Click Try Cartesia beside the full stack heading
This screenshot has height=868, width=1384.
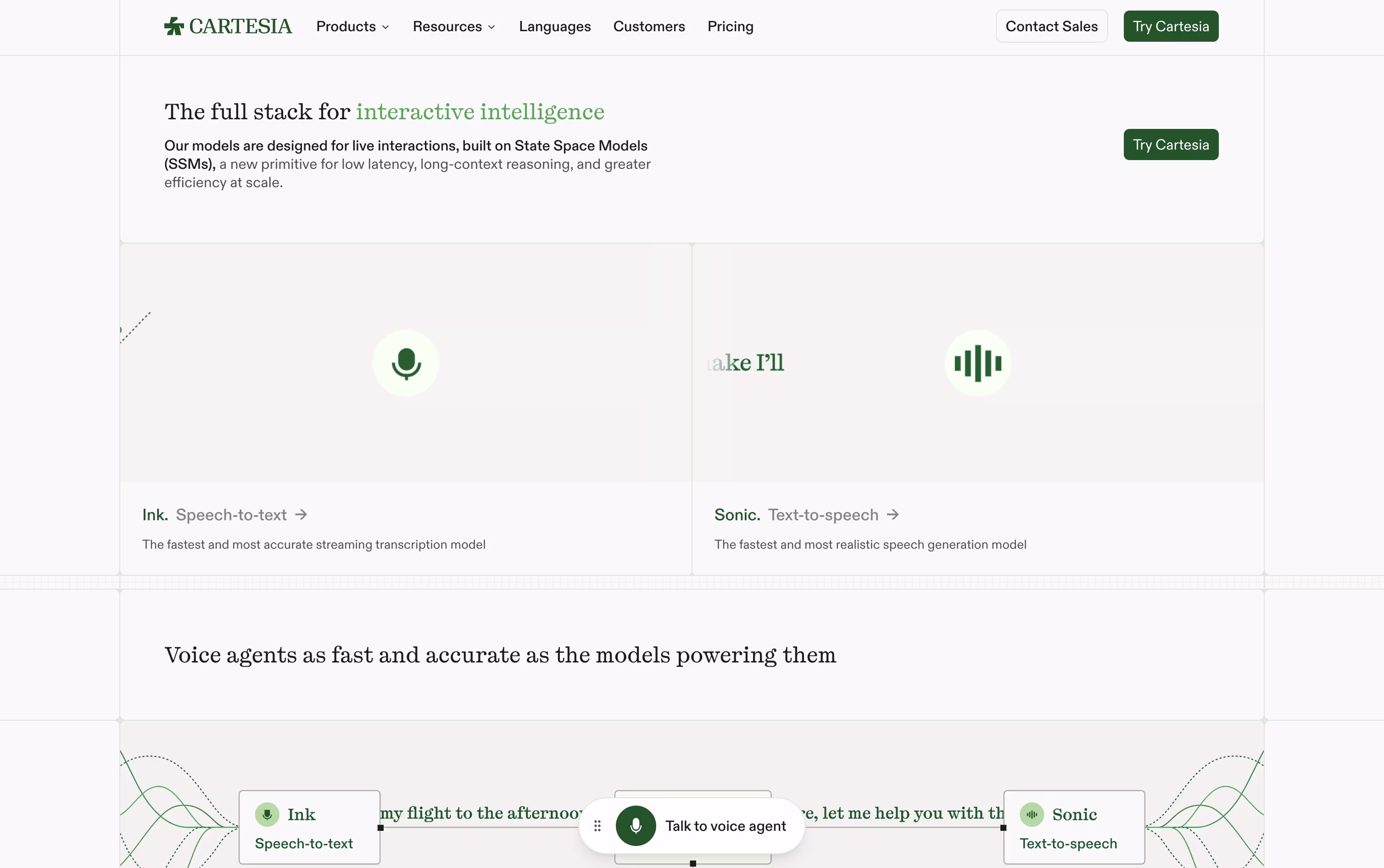tap(1171, 145)
